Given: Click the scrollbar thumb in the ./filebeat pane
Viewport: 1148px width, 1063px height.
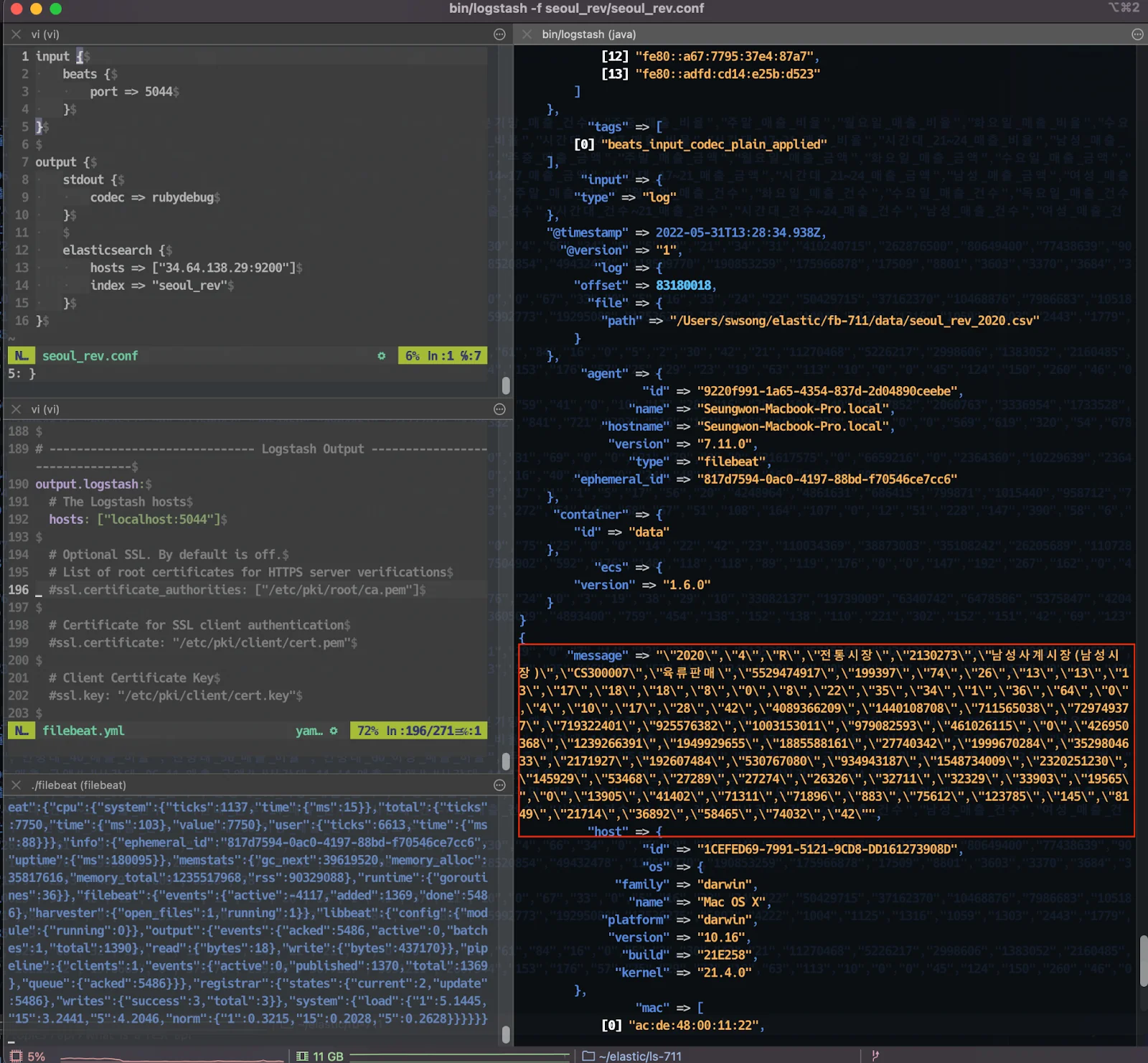Looking at the screenshot, I should click(x=506, y=1034).
